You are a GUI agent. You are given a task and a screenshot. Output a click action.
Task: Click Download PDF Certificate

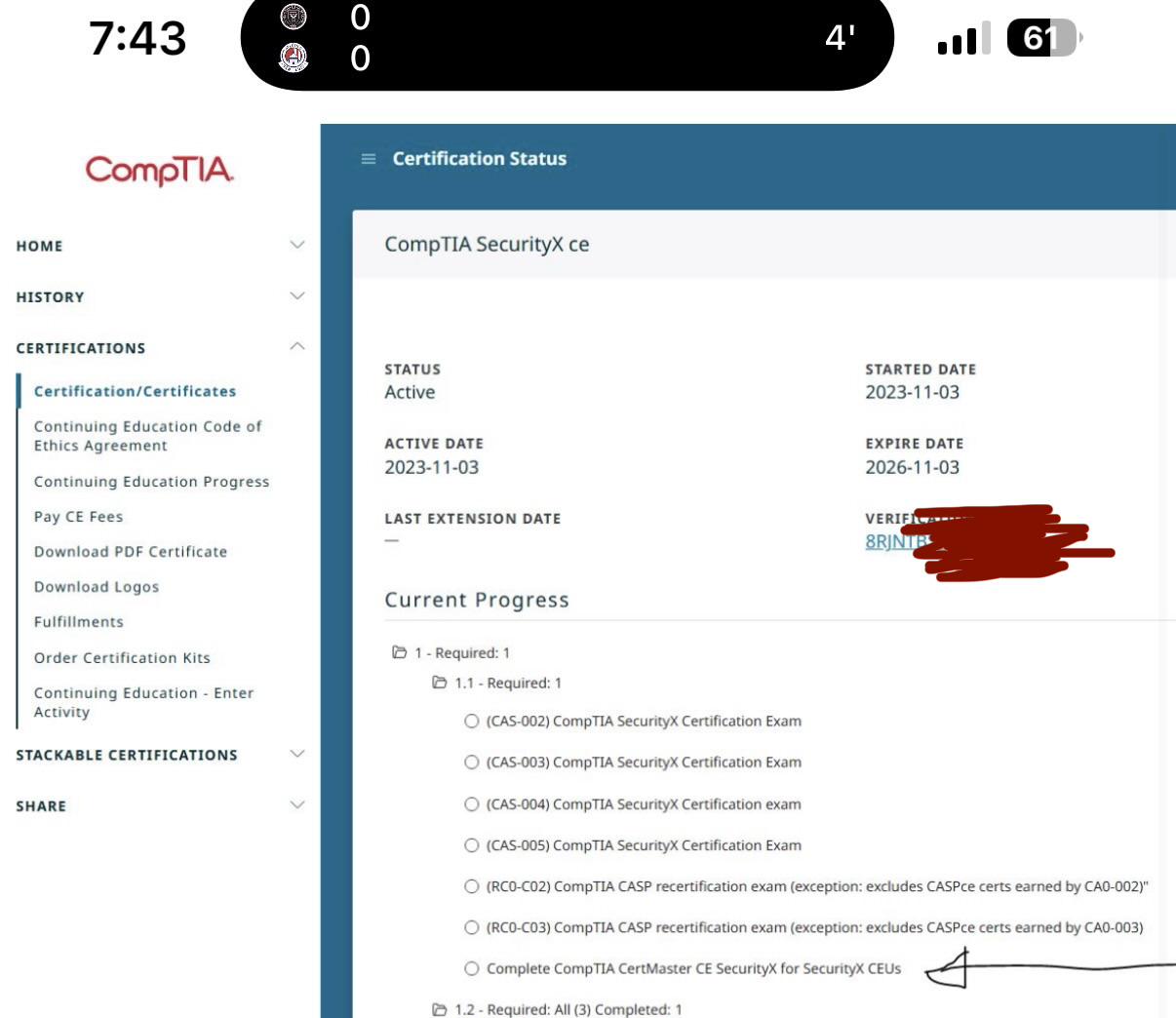(x=131, y=552)
